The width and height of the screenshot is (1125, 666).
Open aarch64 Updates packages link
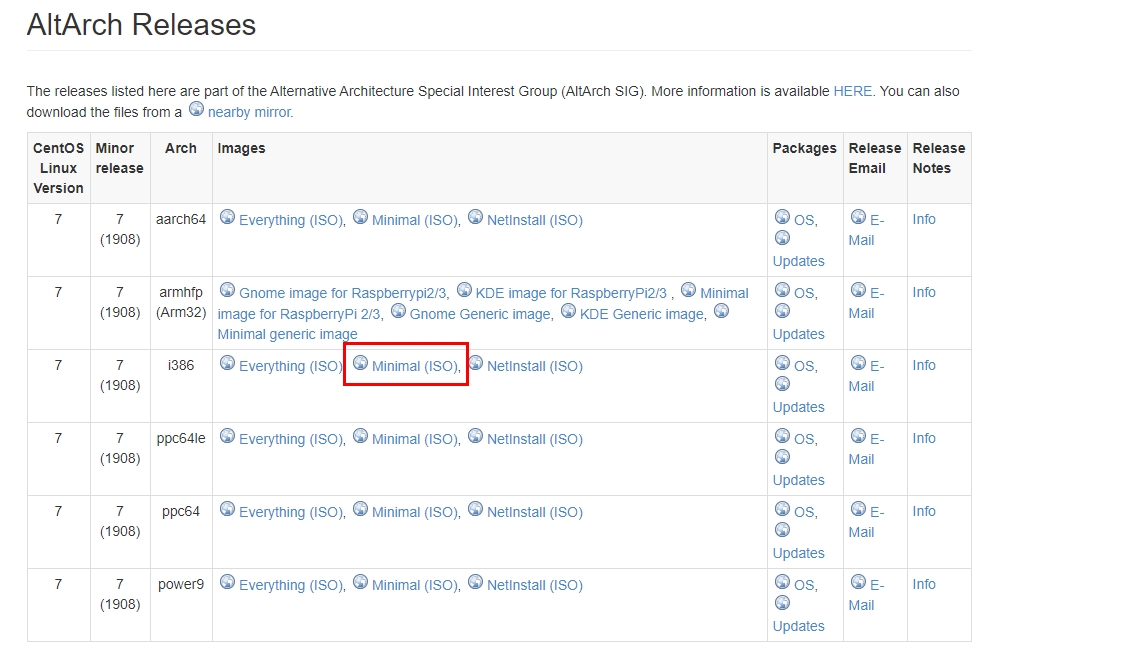[x=799, y=261]
